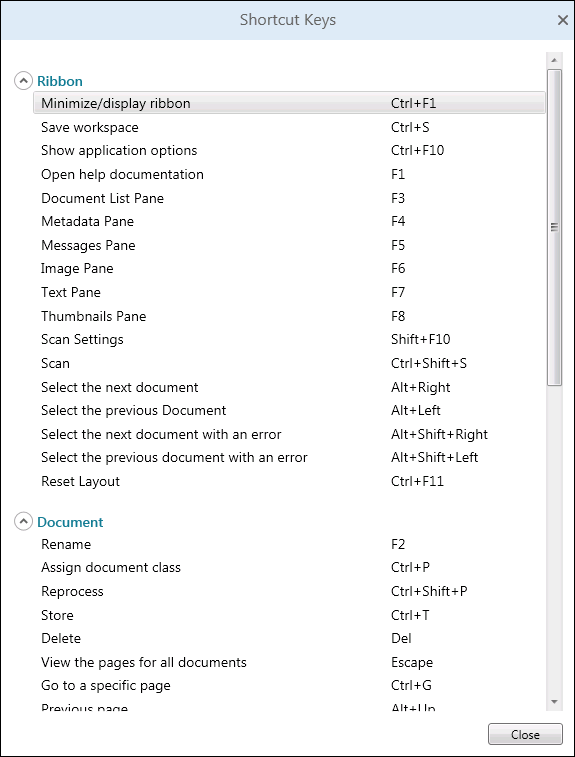Click the Ctrl+F11 shortcut value
Viewport: 575px width, 757px height.
[x=417, y=481]
